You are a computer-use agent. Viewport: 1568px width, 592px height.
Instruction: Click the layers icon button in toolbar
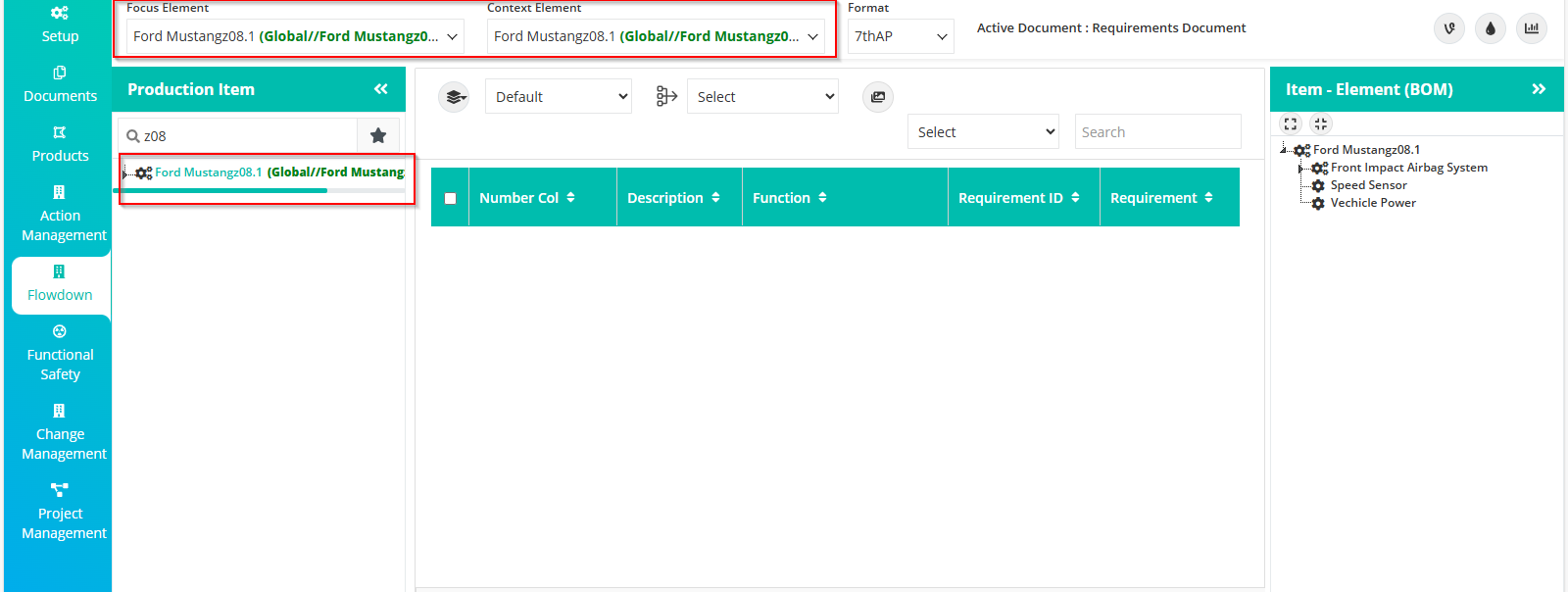point(454,96)
